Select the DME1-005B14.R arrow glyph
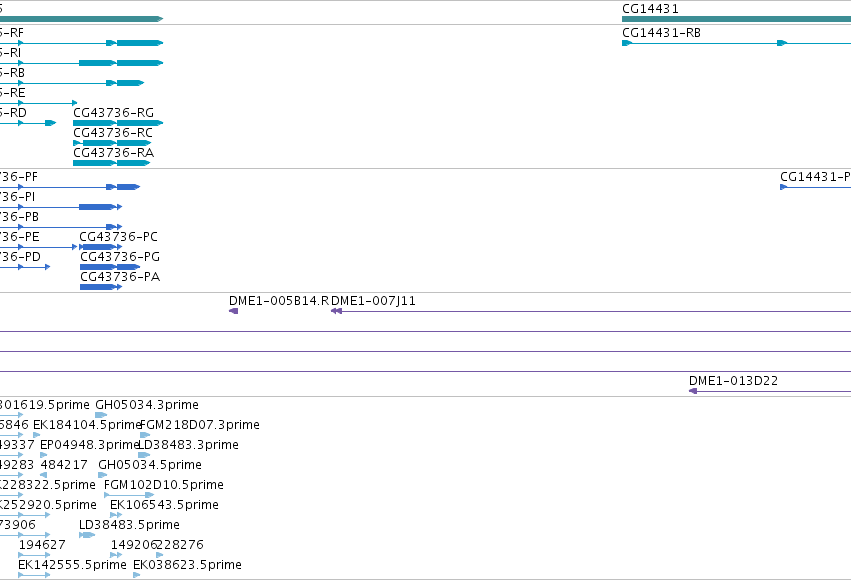Image resolution: width=851 pixels, height=580 pixels. tap(233, 311)
